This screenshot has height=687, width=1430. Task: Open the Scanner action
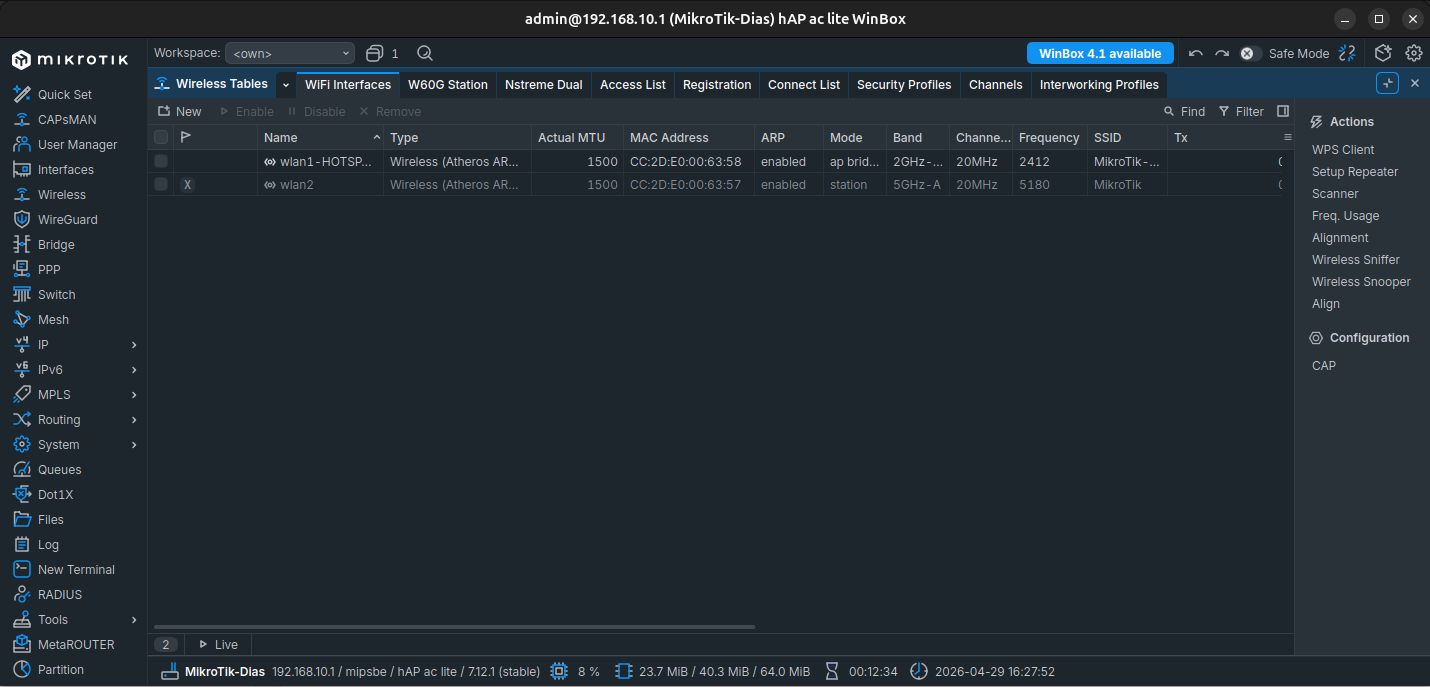1335,193
